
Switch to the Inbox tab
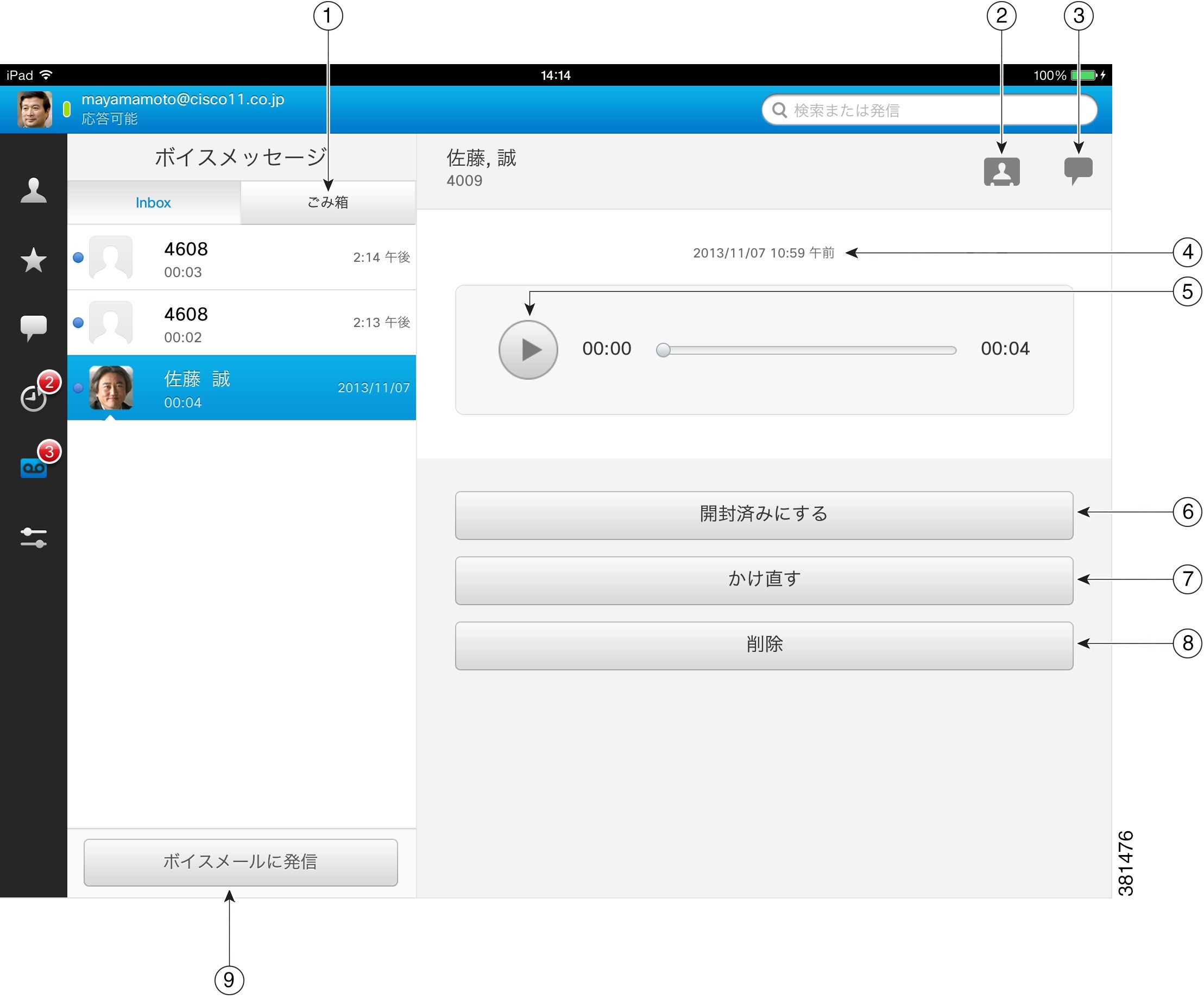point(153,202)
